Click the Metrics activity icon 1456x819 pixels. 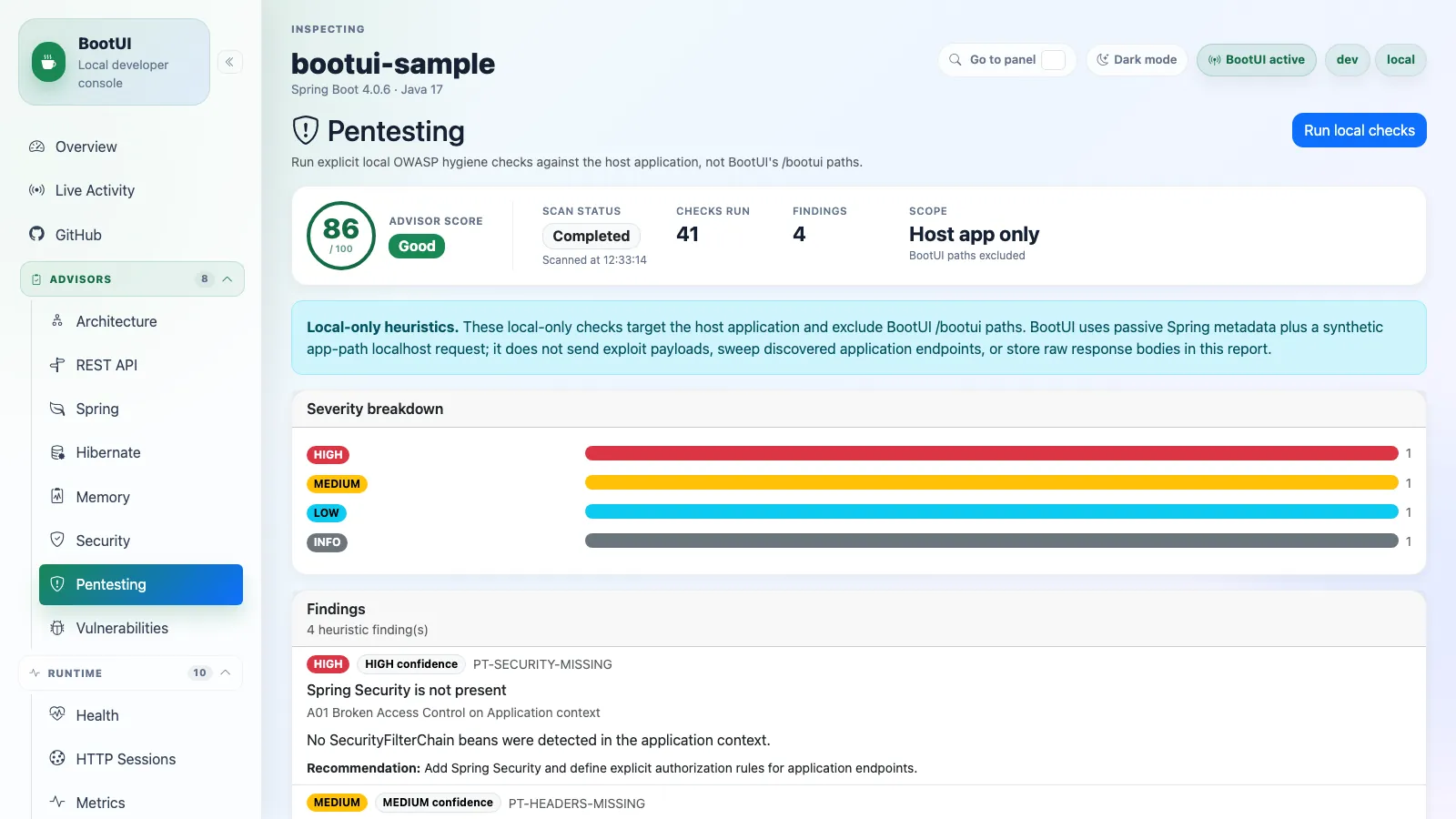click(x=57, y=802)
